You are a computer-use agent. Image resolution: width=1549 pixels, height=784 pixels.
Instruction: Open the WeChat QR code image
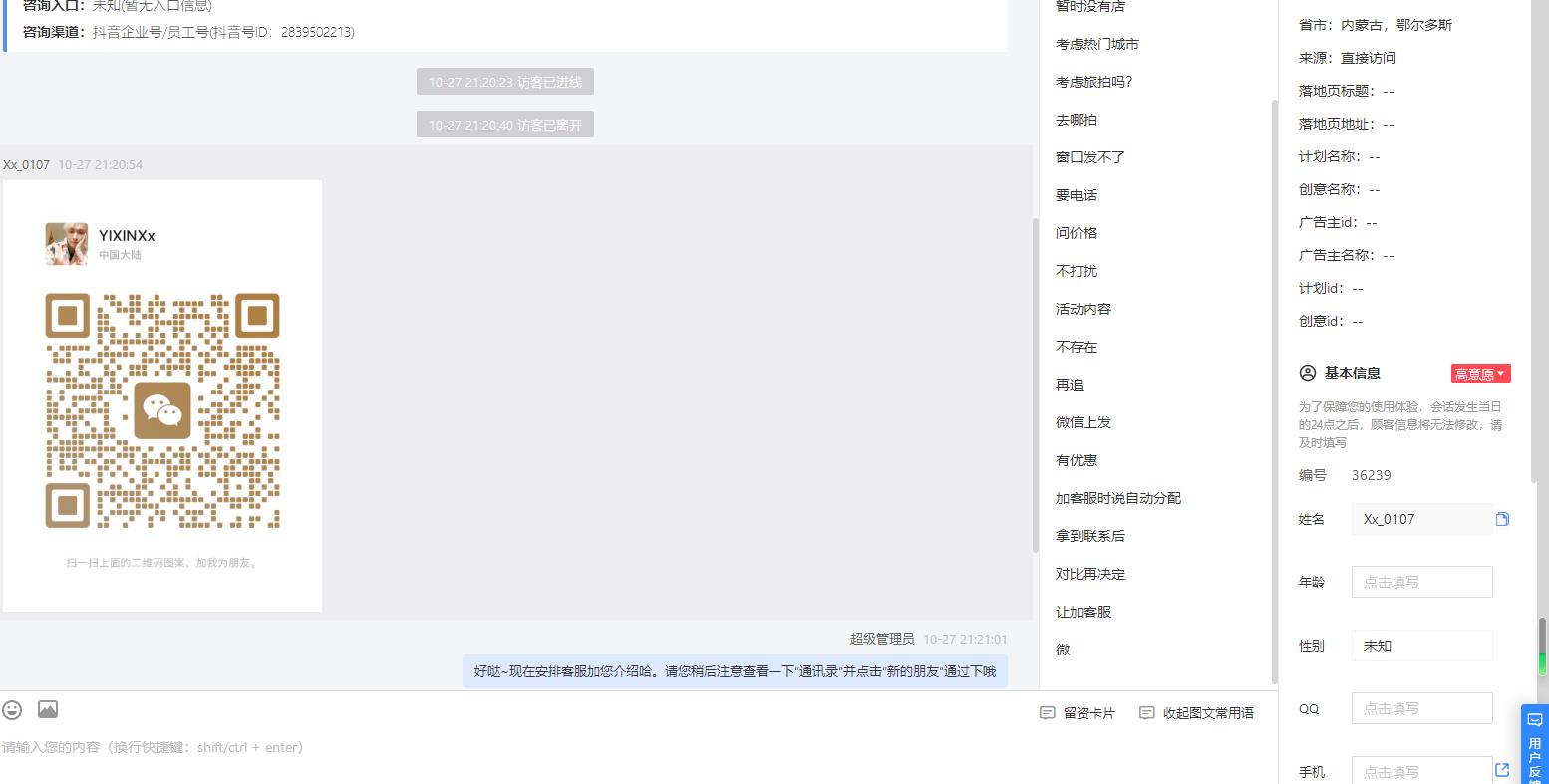pyautogui.click(x=162, y=395)
